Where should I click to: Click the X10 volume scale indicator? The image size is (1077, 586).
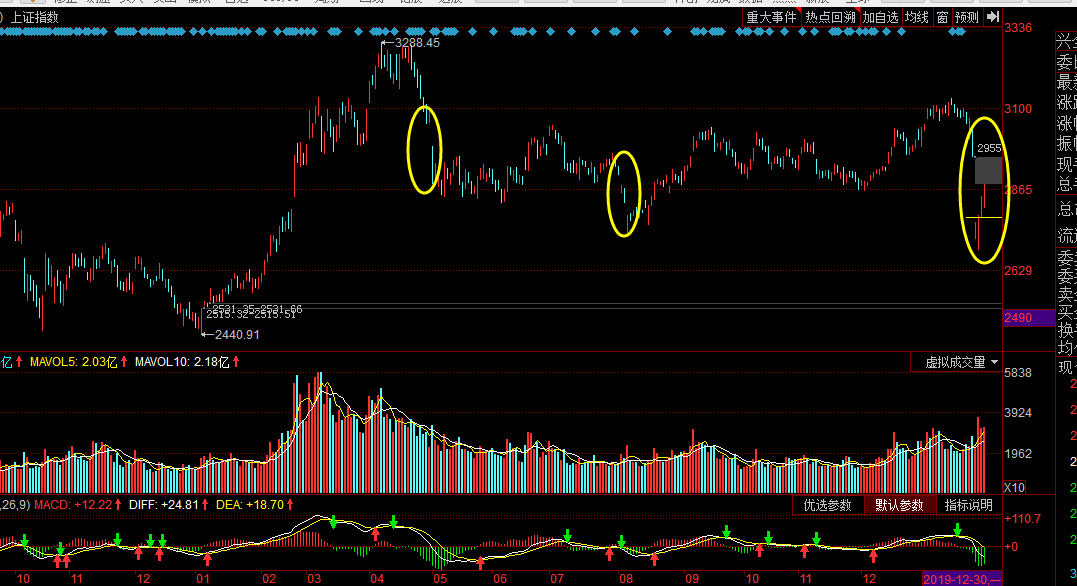click(1014, 487)
